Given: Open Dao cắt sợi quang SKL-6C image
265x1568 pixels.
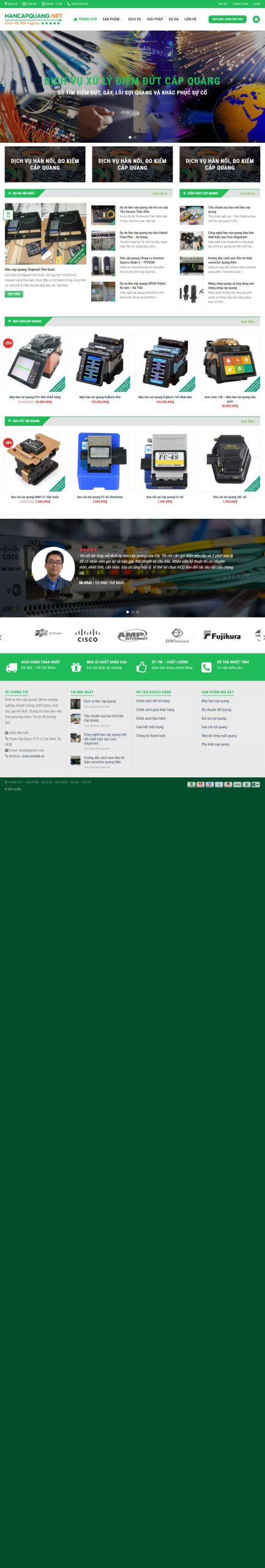Looking at the screenshot, I should [x=230, y=462].
